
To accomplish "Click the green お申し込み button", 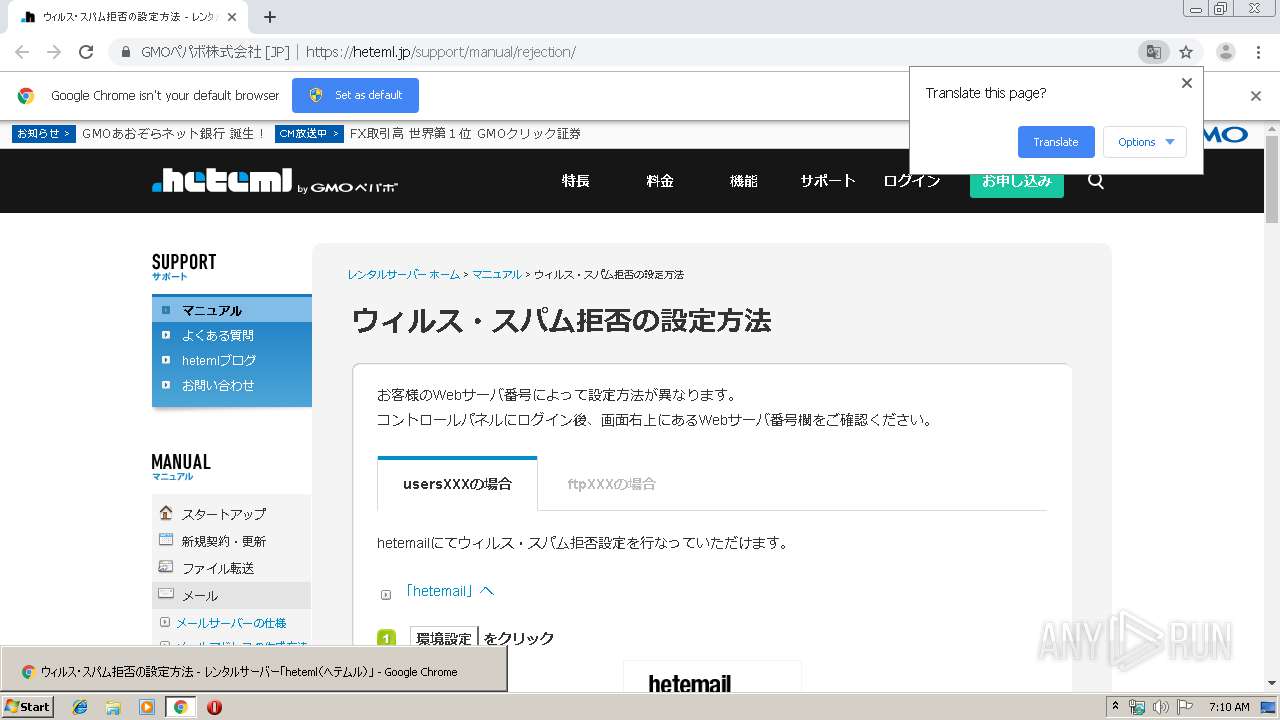I will (x=1017, y=181).
